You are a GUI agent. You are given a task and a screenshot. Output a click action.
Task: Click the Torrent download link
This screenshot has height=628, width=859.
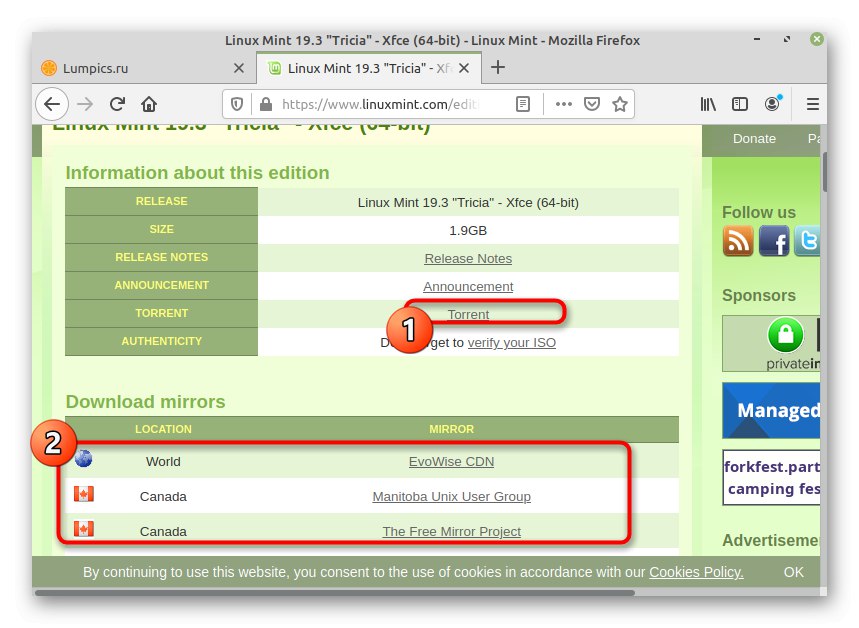468,315
